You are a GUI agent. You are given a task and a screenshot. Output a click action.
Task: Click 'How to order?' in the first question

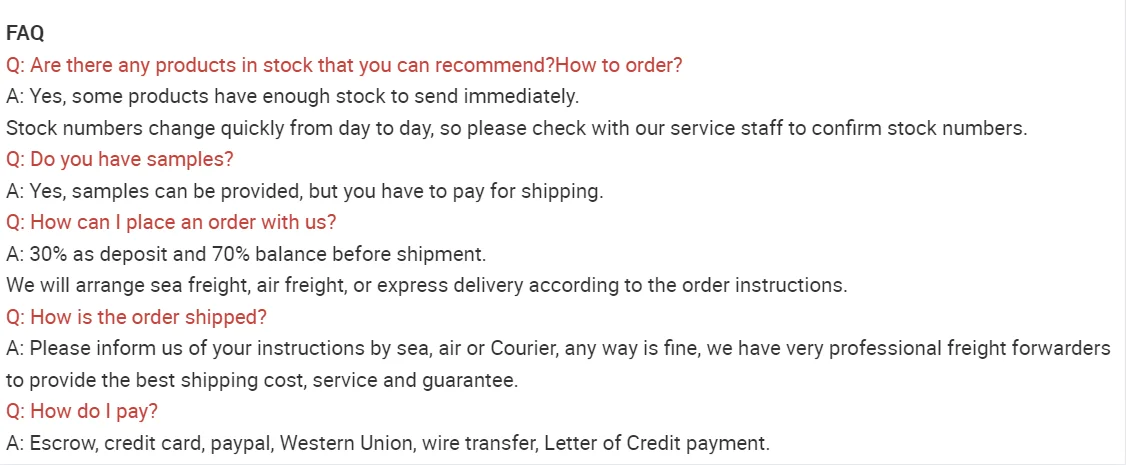[x=619, y=65]
